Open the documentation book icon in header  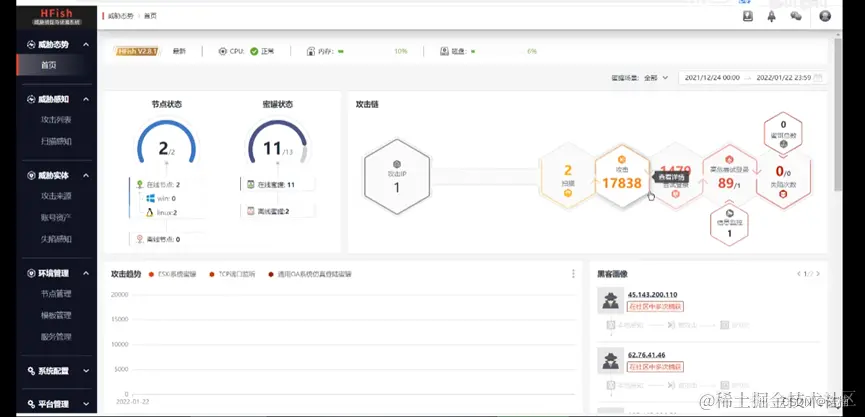(747, 17)
